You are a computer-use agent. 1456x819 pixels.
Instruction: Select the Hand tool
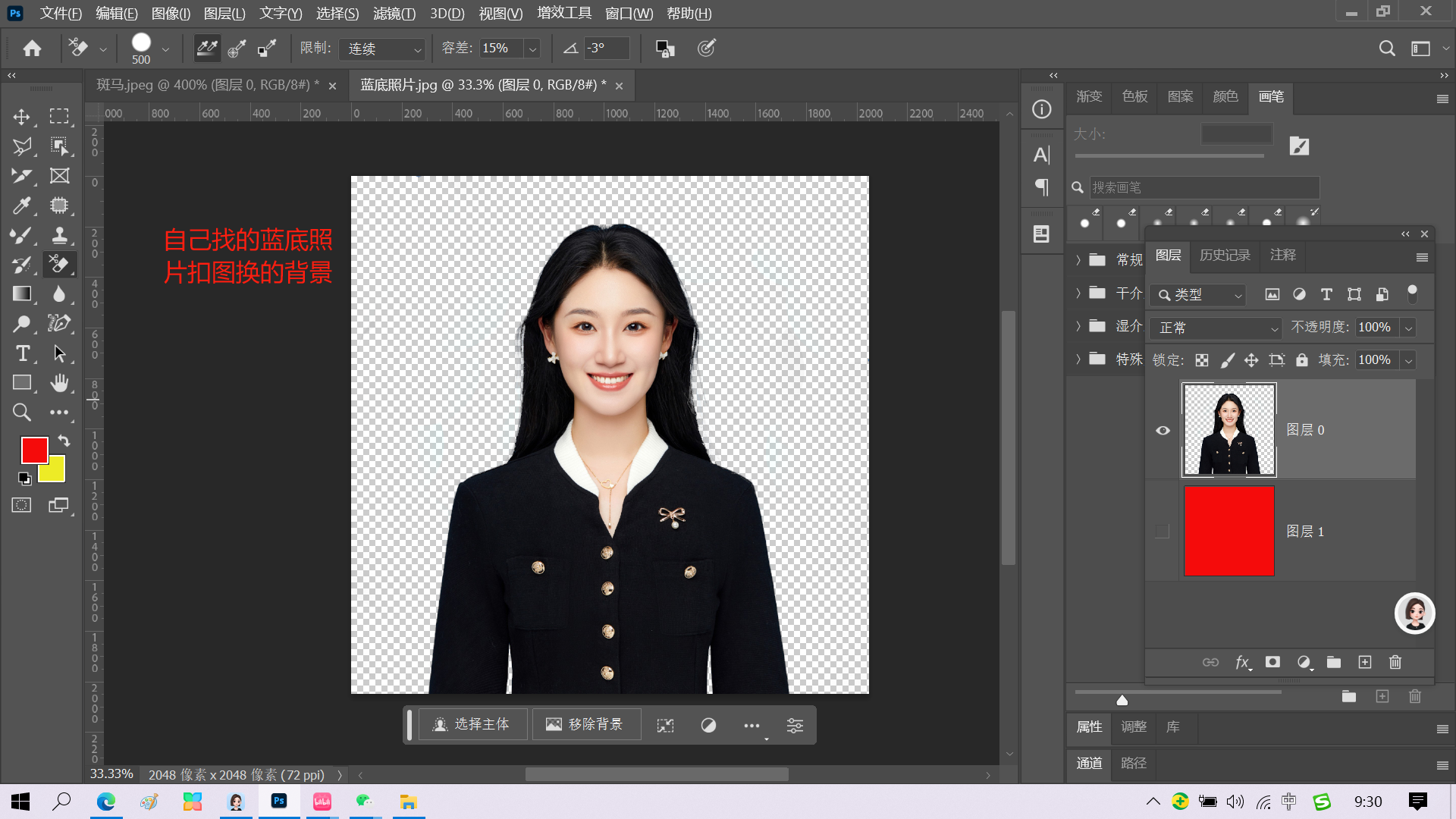click(59, 383)
